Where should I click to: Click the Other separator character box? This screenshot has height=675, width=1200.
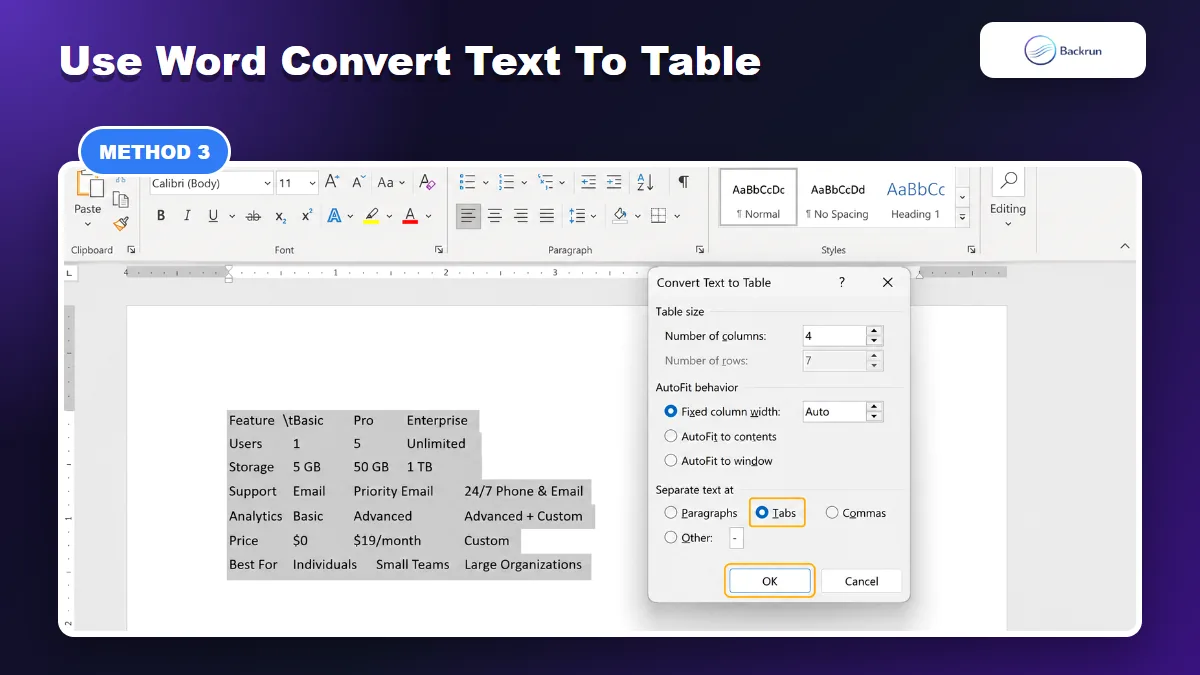tap(736, 538)
